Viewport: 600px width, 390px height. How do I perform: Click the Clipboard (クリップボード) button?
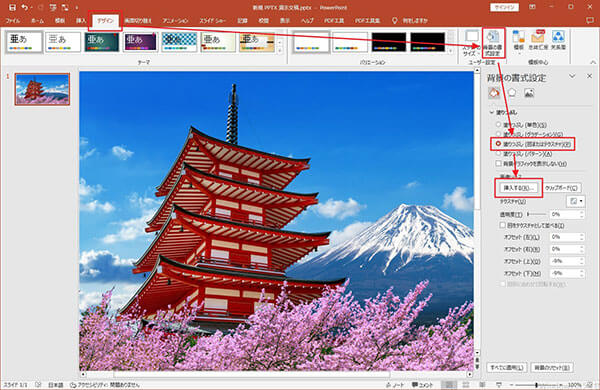(x=561, y=188)
